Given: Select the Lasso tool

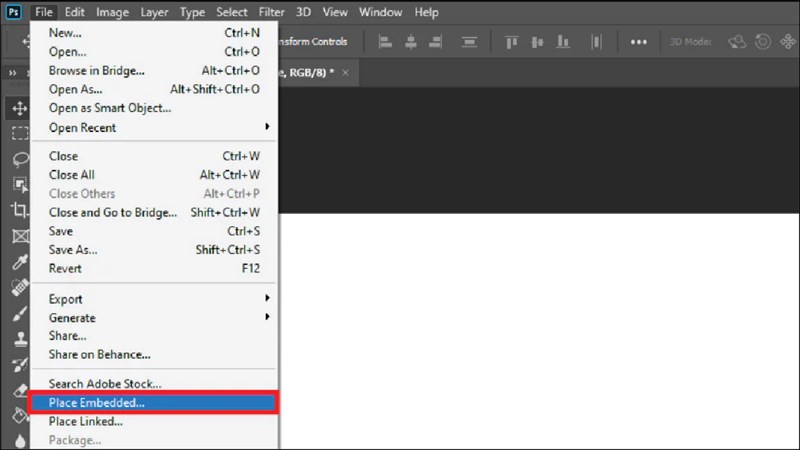Looking at the screenshot, I should click(x=20, y=159).
